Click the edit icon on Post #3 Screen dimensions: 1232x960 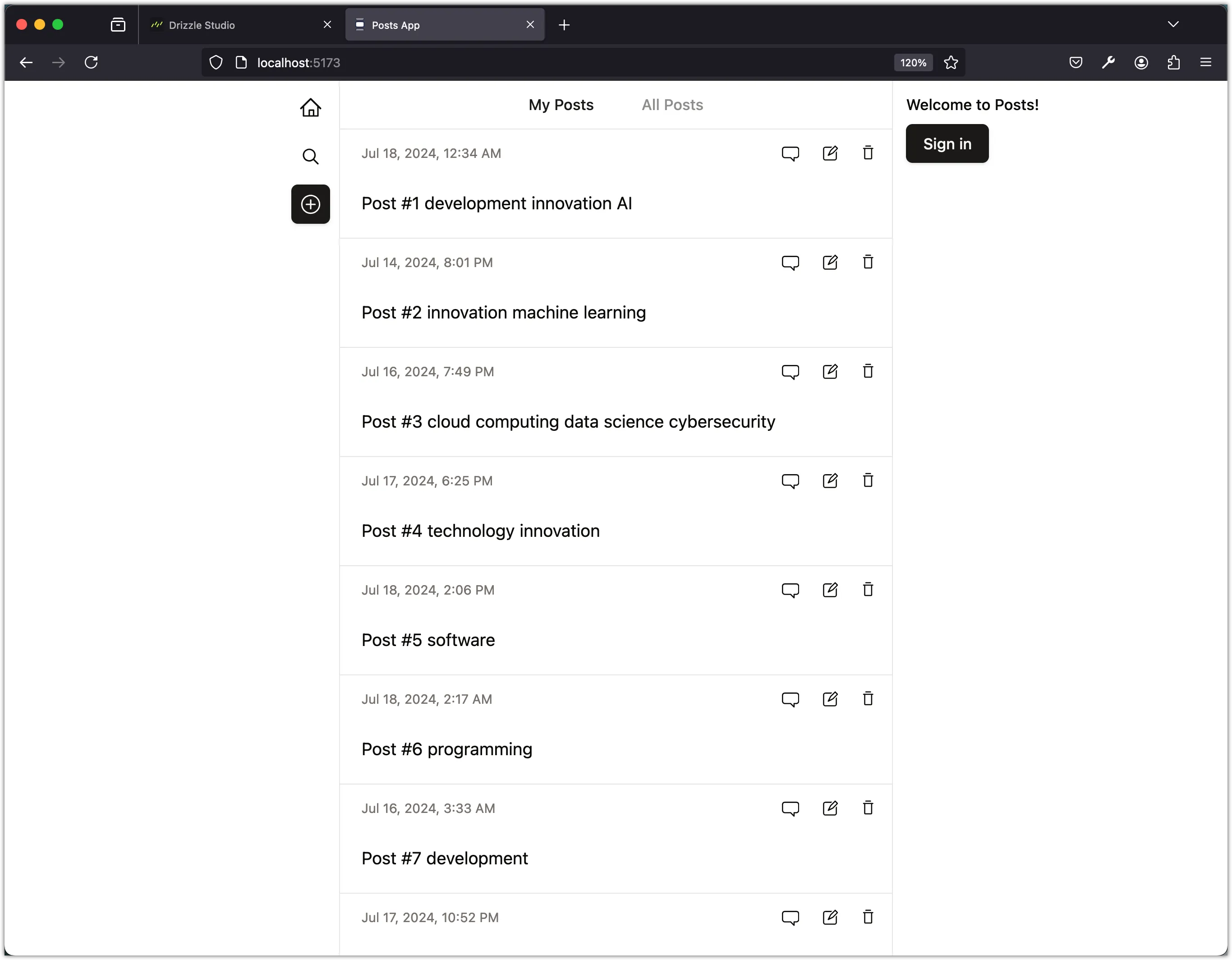pos(830,371)
